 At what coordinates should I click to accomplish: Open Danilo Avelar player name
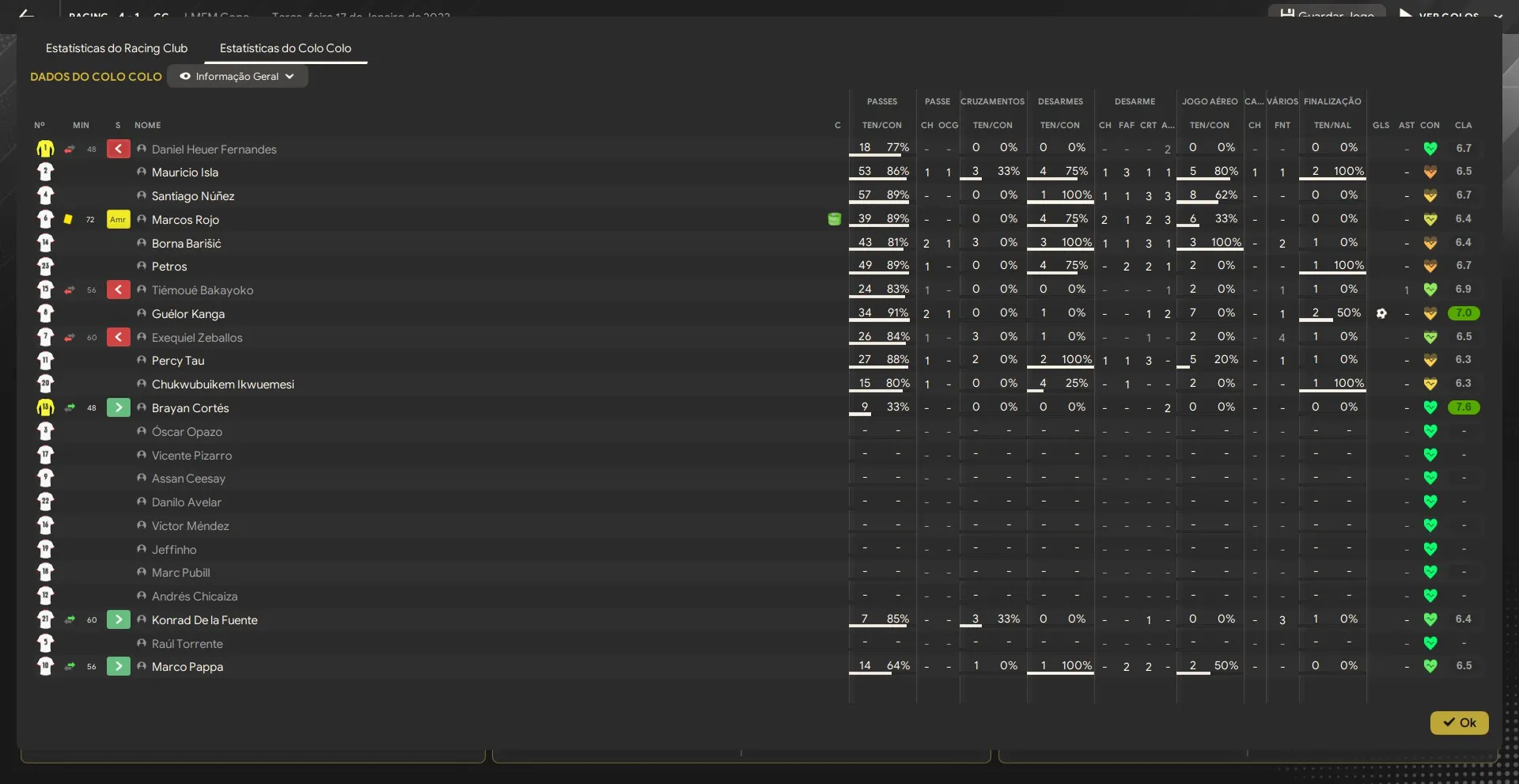(187, 502)
